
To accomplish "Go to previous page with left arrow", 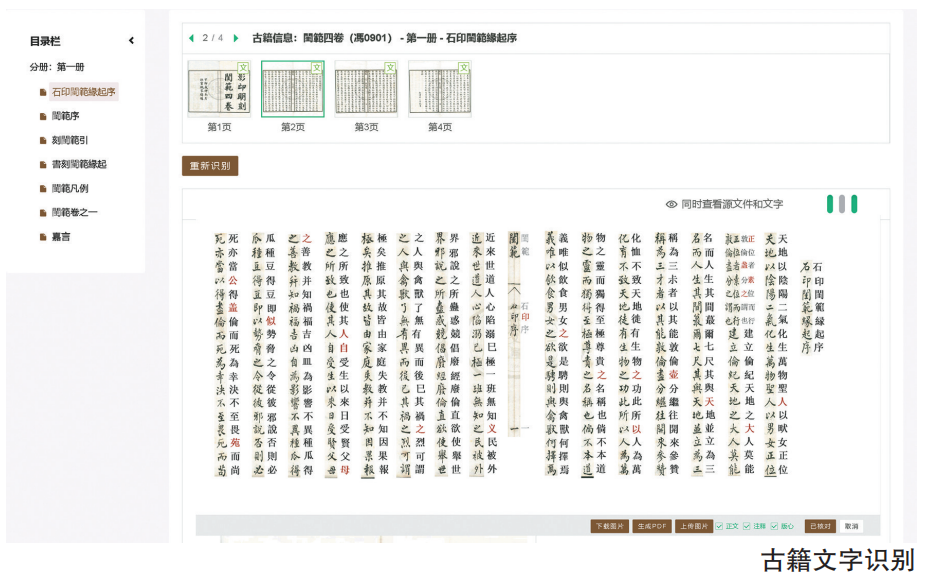I will (191, 38).
